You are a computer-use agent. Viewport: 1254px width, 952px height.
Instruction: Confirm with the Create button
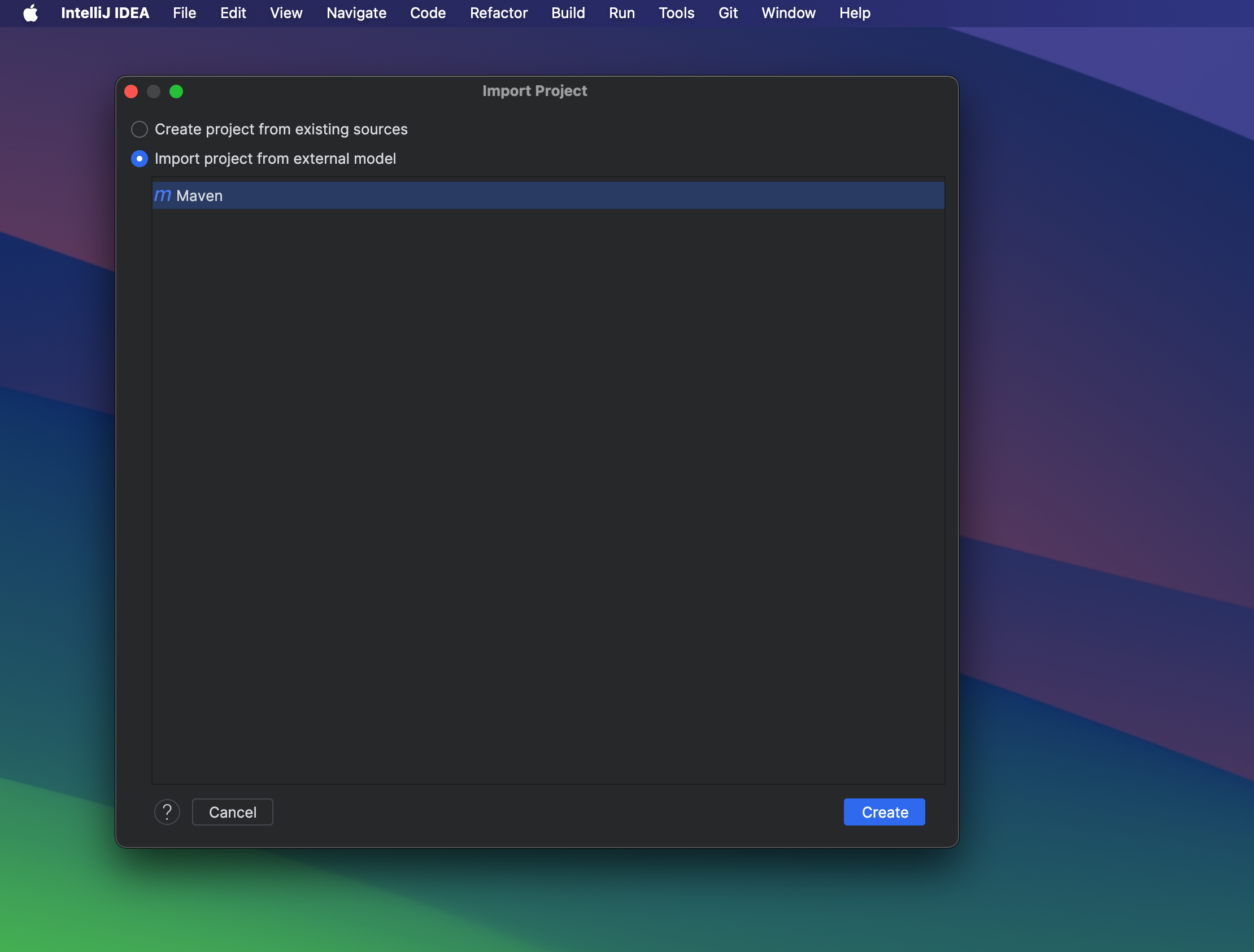(x=885, y=812)
